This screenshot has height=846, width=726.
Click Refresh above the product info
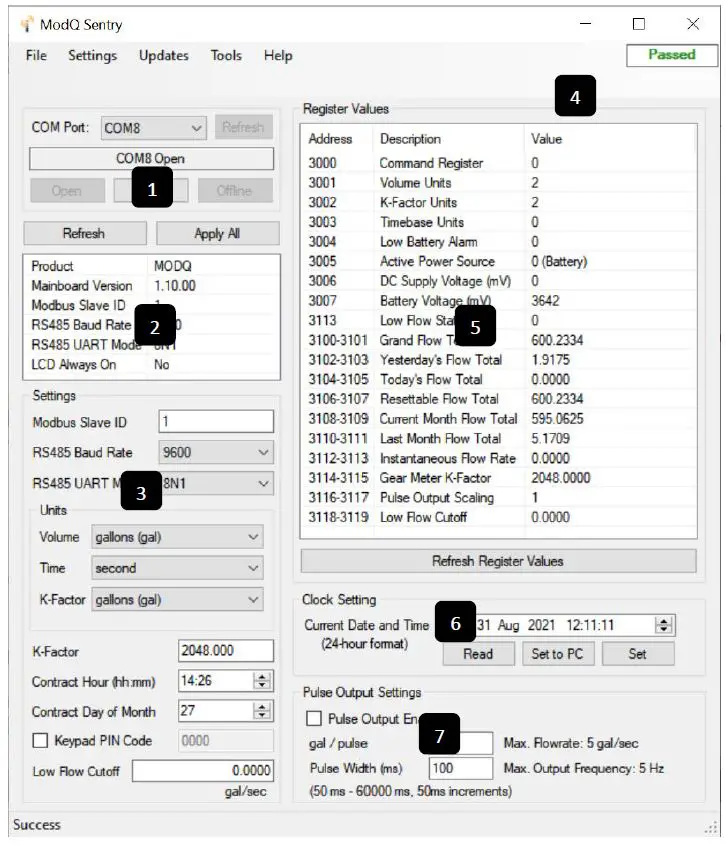[84, 234]
